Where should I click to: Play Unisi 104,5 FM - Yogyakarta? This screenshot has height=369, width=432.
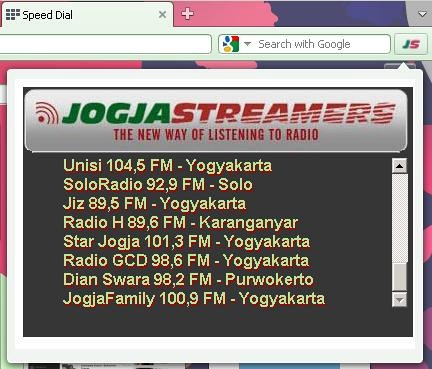click(x=167, y=165)
